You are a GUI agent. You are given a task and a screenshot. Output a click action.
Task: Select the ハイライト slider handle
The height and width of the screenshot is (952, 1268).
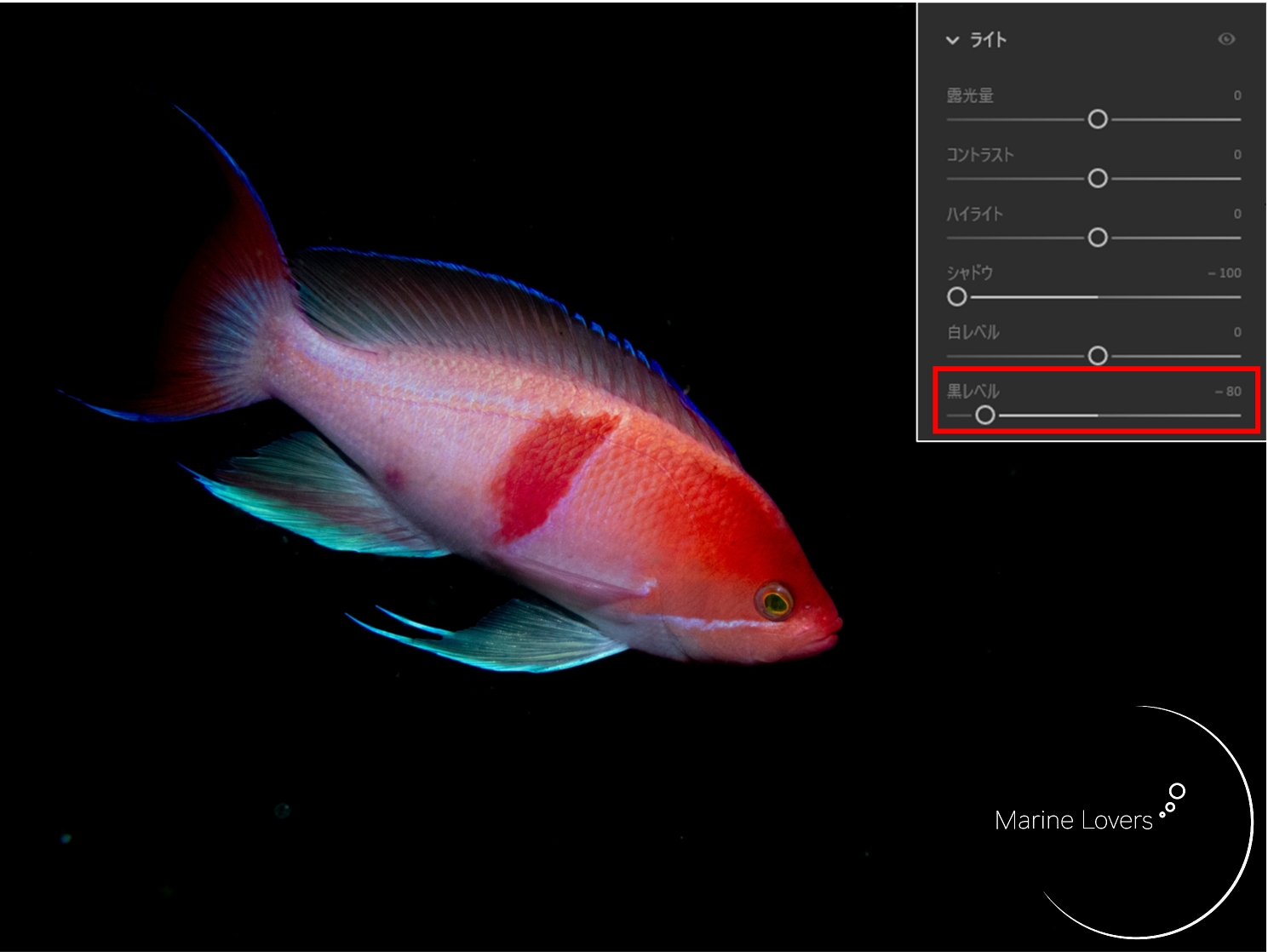tap(1098, 238)
